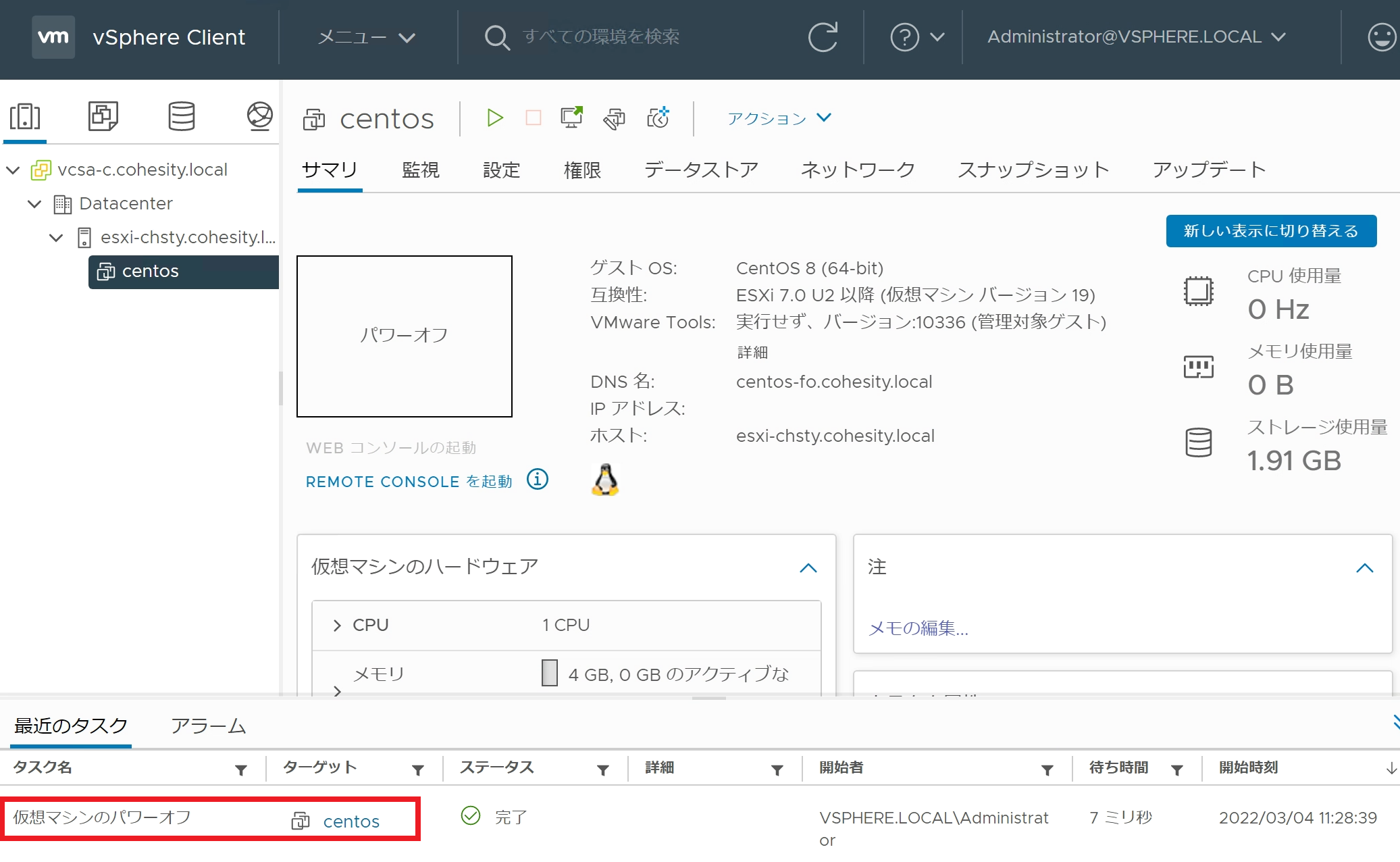Image resolution: width=1400 pixels, height=862 pixels.
Task: Click the 仮想マシンのパワーオフ task name
Action: click(x=102, y=817)
